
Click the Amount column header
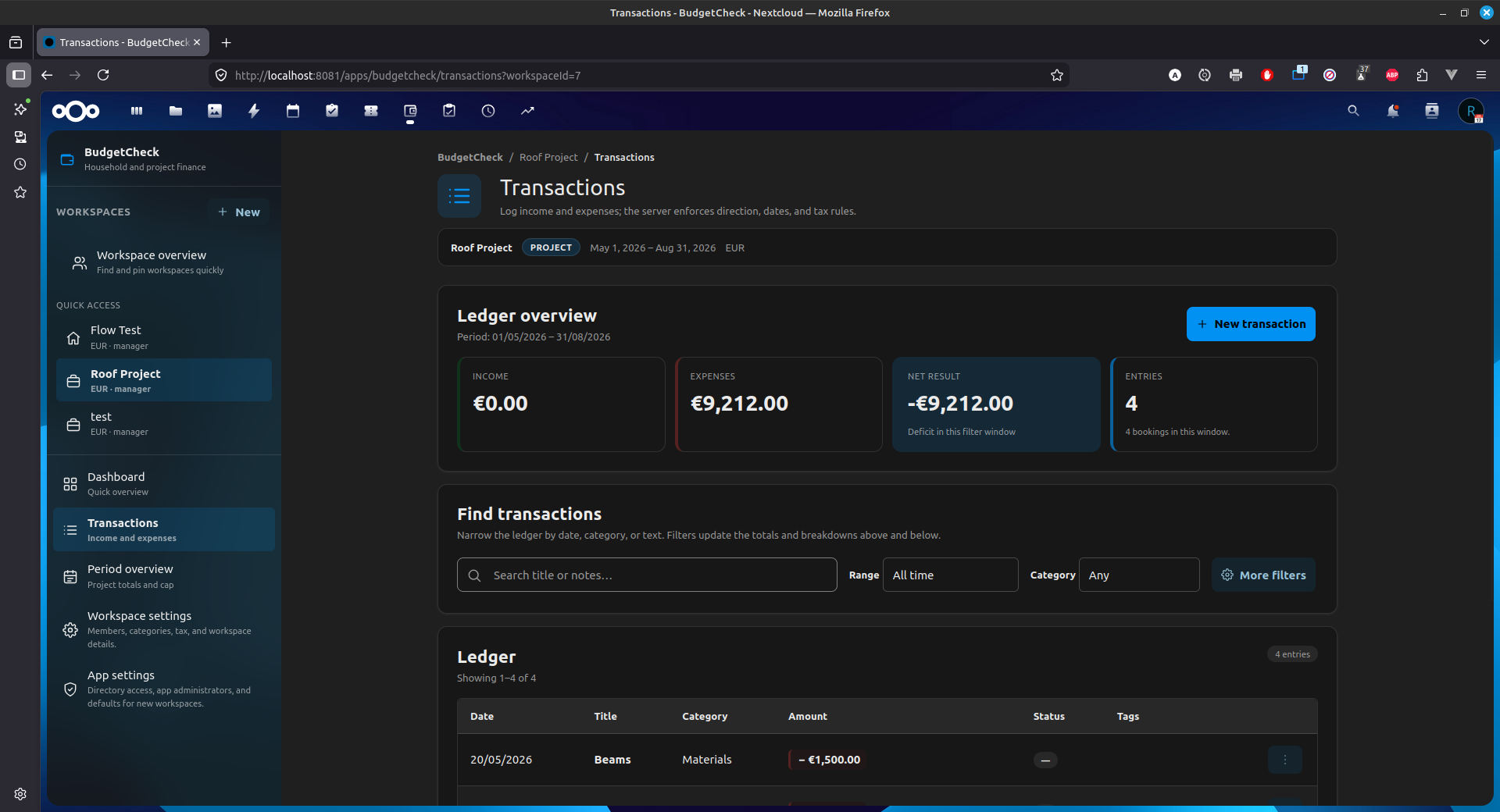(x=808, y=716)
